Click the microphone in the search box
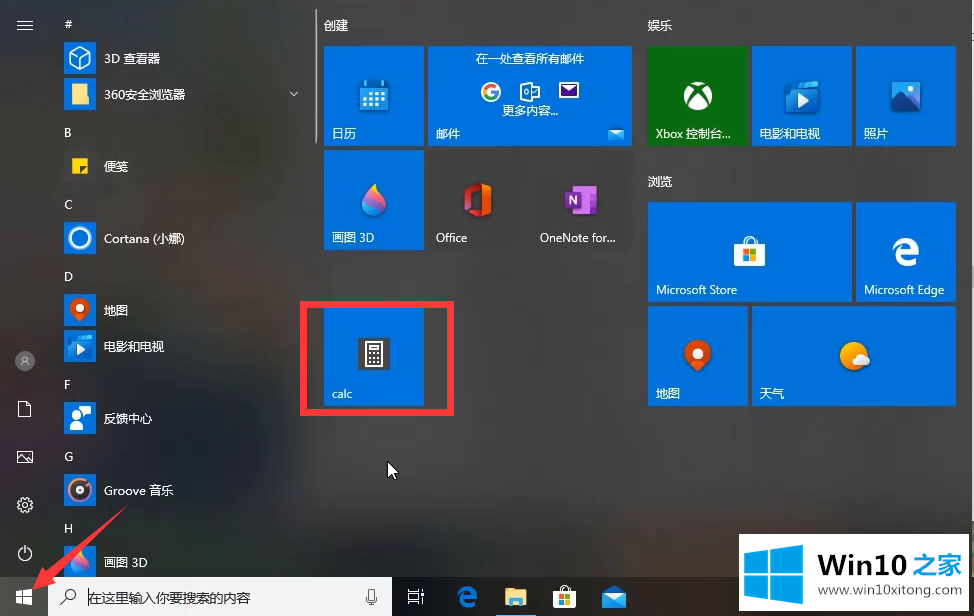Image resolution: width=974 pixels, height=616 pixels. click(371, 597)
